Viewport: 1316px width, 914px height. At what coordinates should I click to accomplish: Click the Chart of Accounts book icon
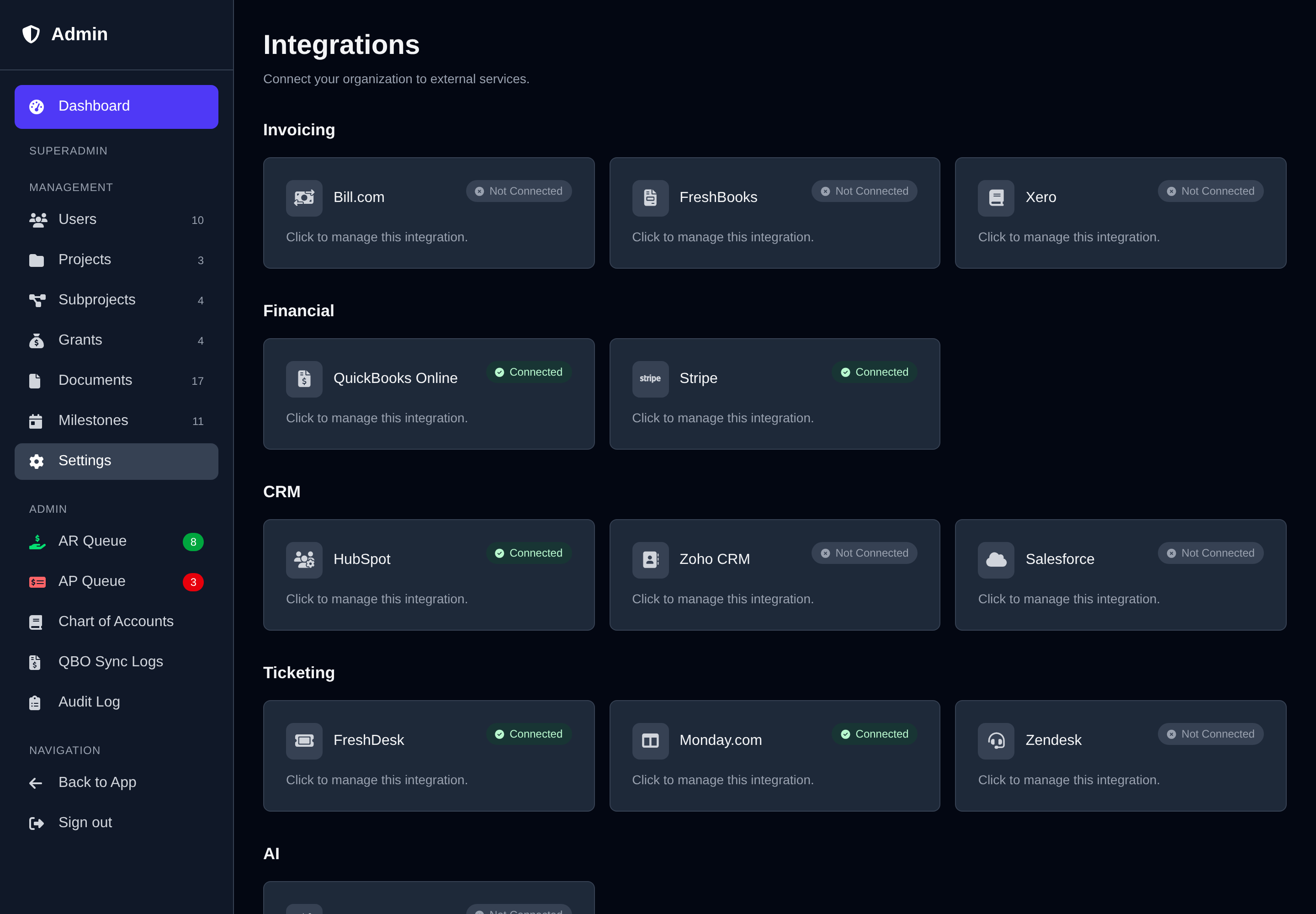(x=36, y=622)
